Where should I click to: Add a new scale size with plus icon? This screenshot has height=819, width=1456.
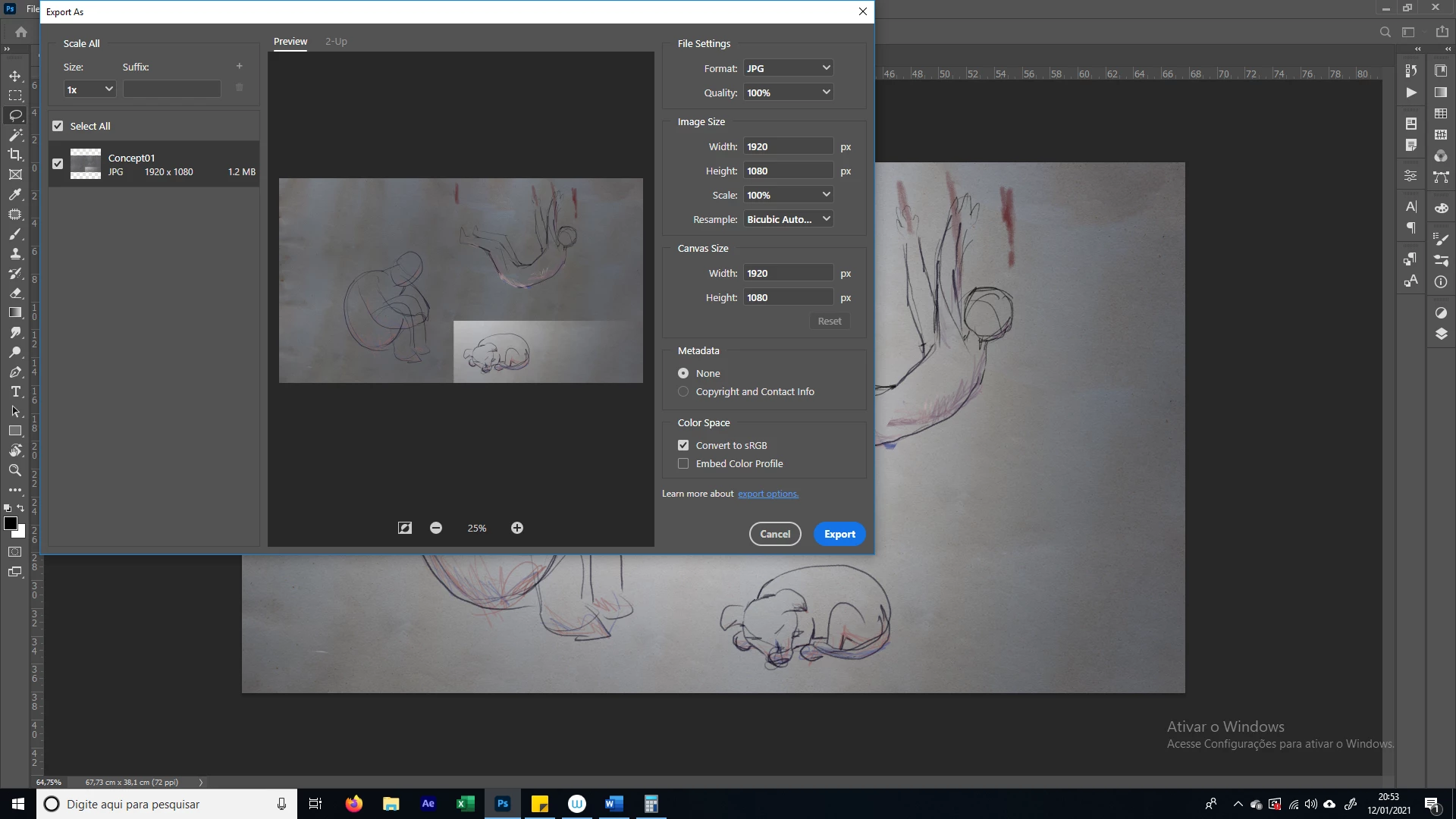point(240,67)
